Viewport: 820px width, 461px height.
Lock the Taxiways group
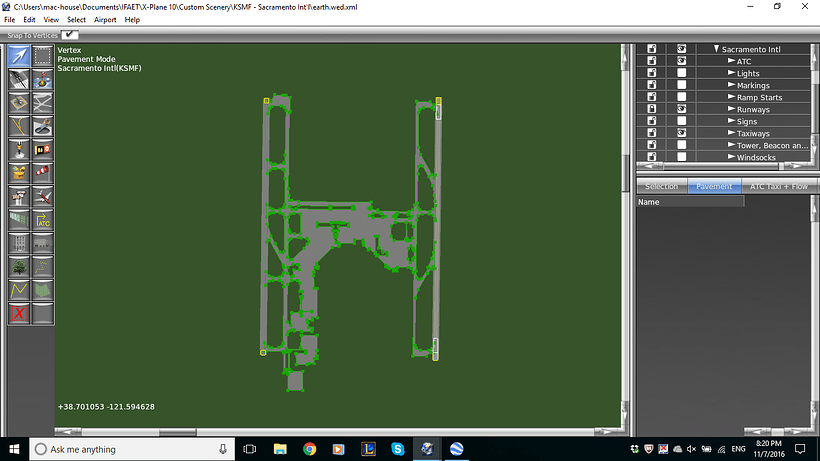(x=652, y=133)
